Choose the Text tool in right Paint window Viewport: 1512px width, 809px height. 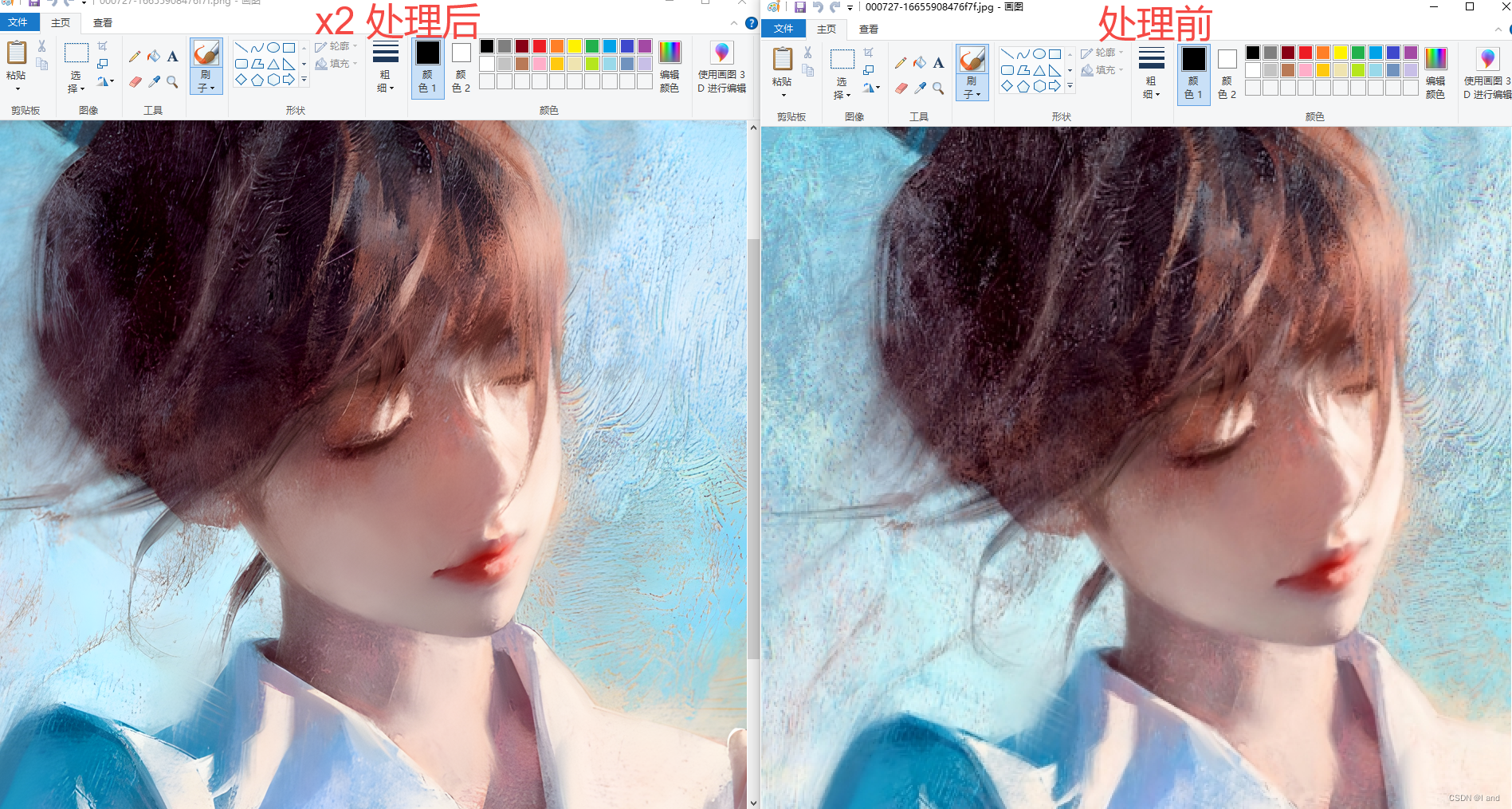pos(938,63)
